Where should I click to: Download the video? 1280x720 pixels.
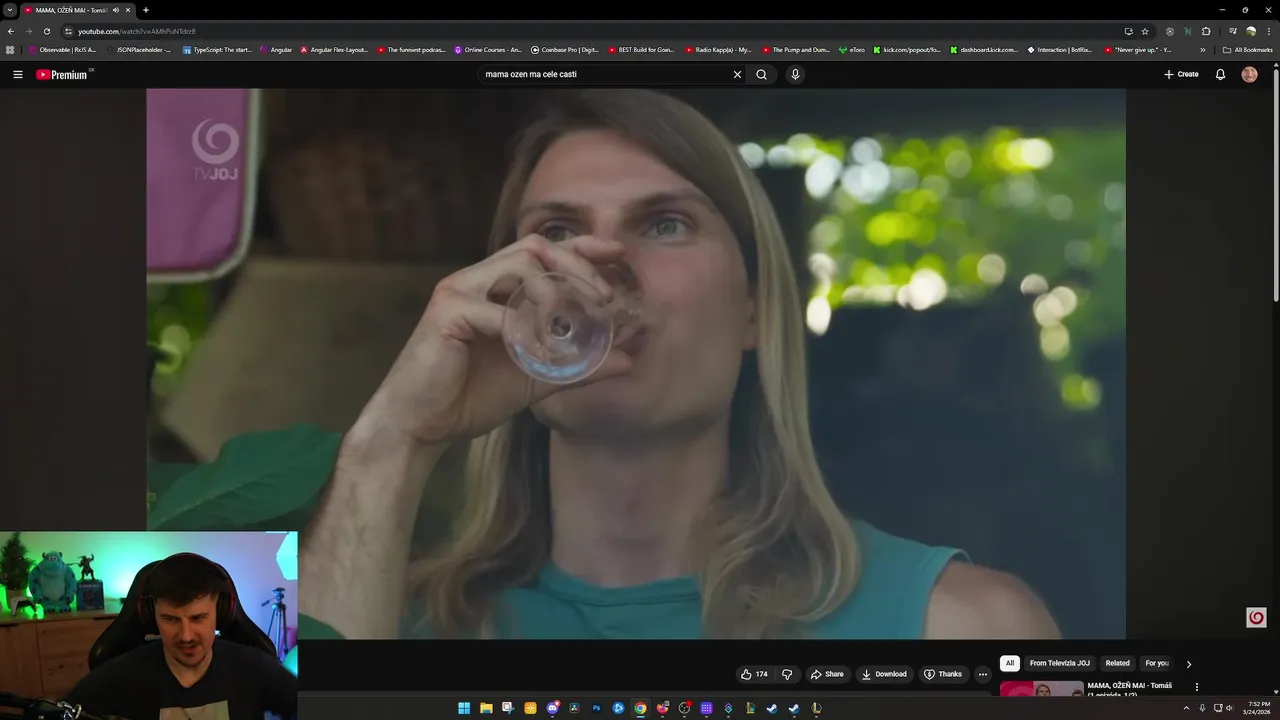884,674
